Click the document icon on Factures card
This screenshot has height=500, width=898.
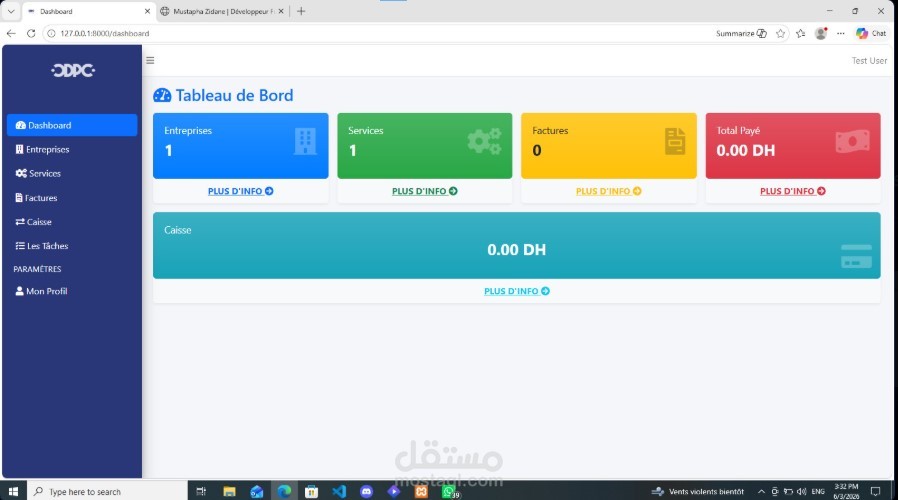[675, 141]
